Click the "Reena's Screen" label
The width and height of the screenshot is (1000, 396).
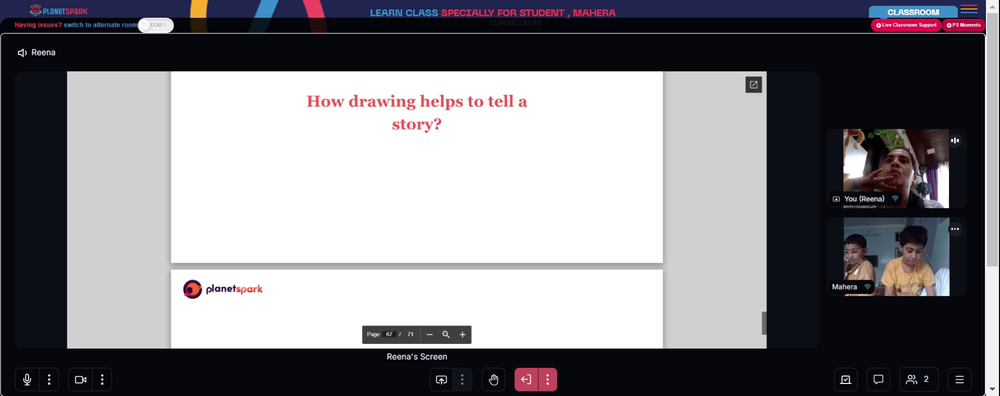417,356
